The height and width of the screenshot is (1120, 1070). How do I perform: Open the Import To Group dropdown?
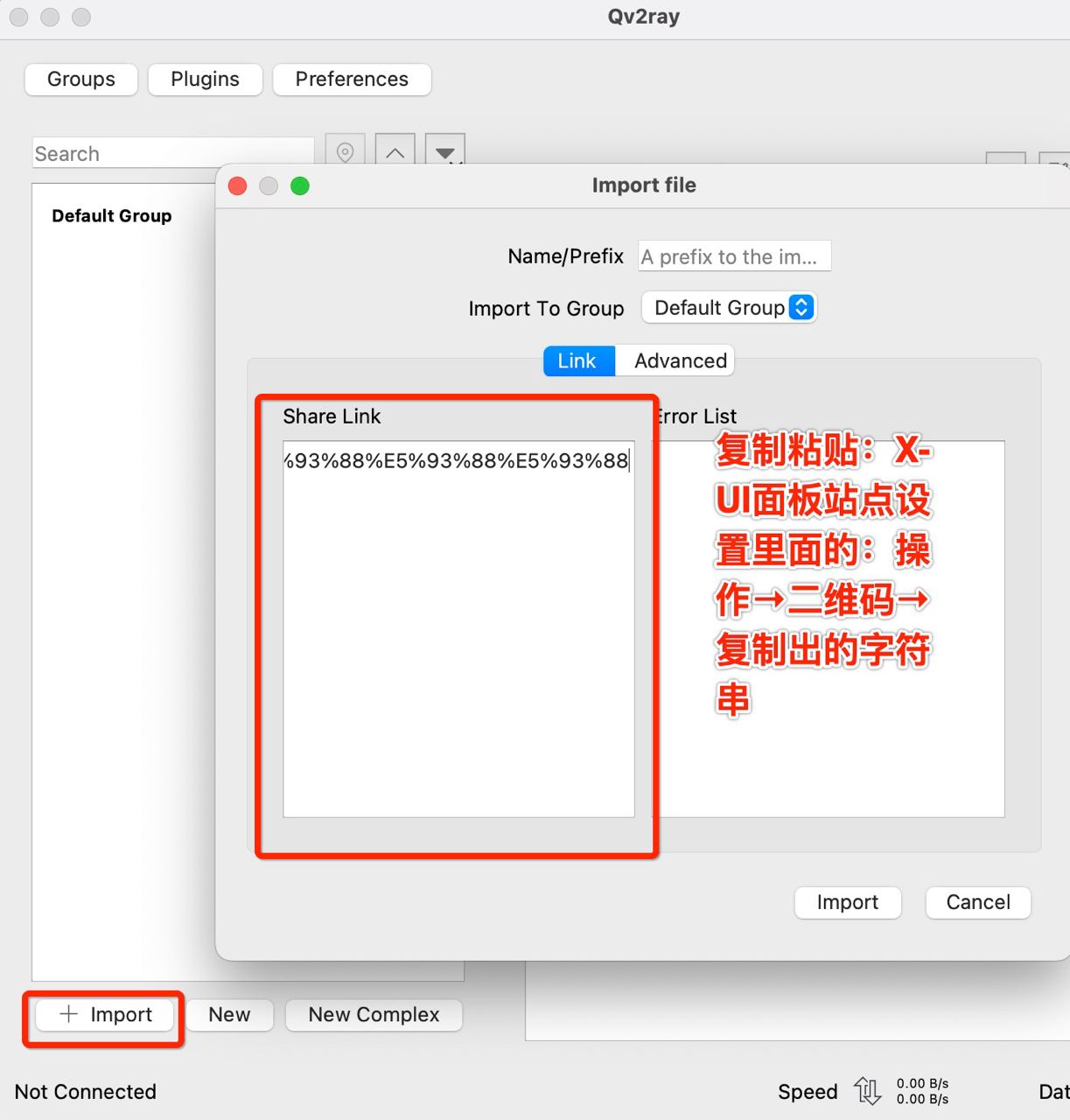[x=729, y=308]
